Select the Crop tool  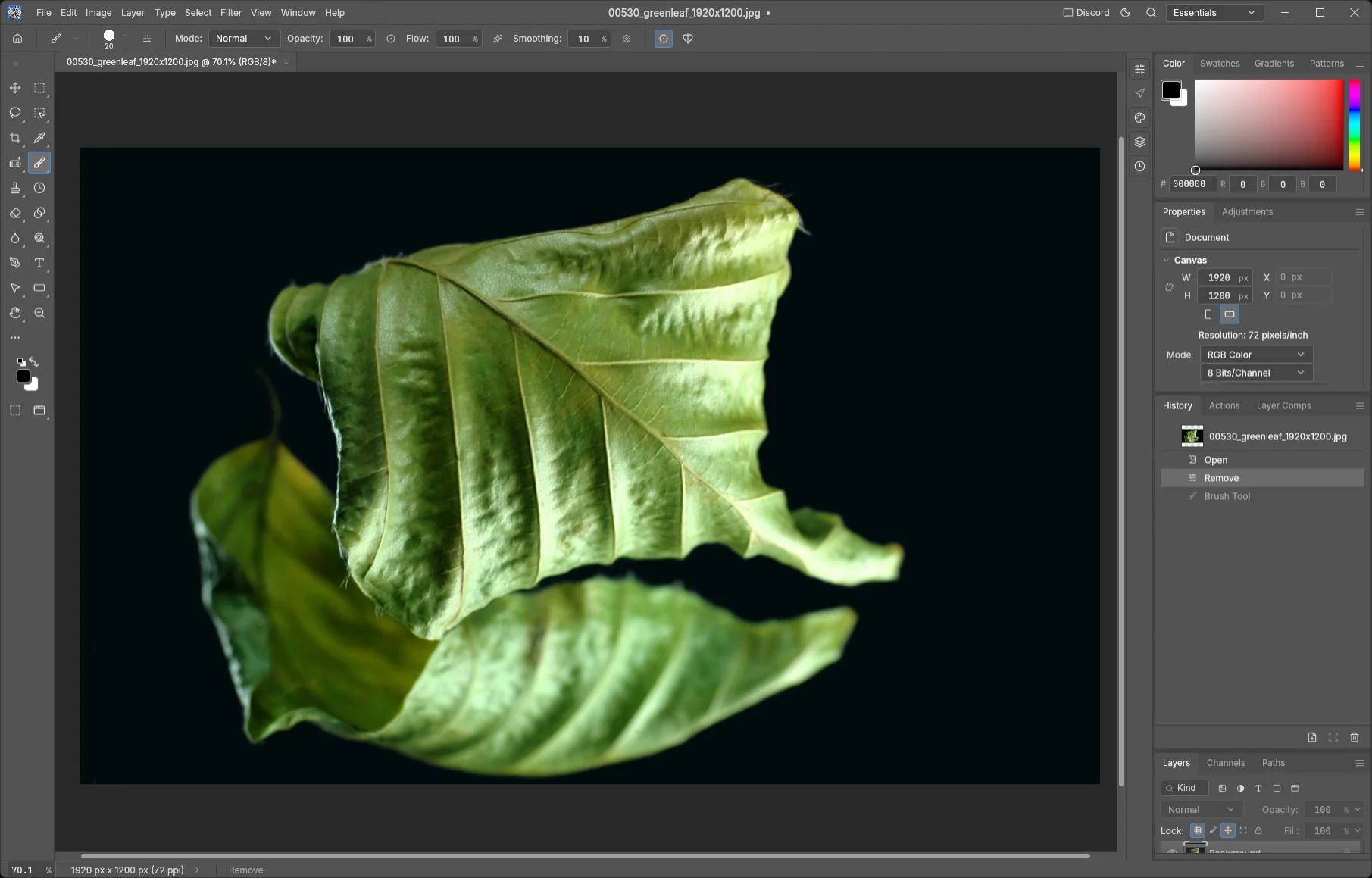[x=15, y=138]
